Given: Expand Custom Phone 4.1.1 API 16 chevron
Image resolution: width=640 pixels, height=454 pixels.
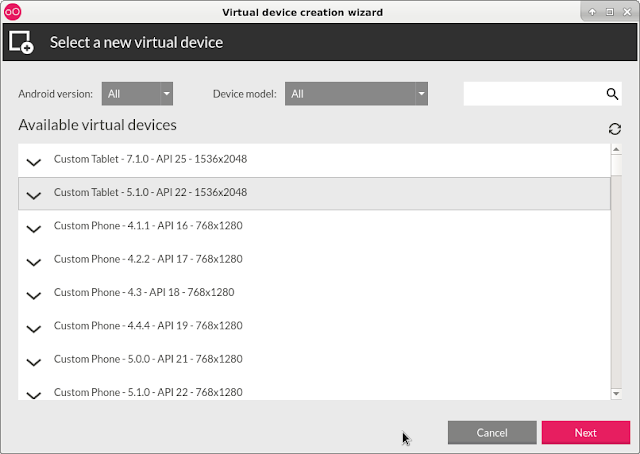Looking at the screenshot, I should coord(33,229).
